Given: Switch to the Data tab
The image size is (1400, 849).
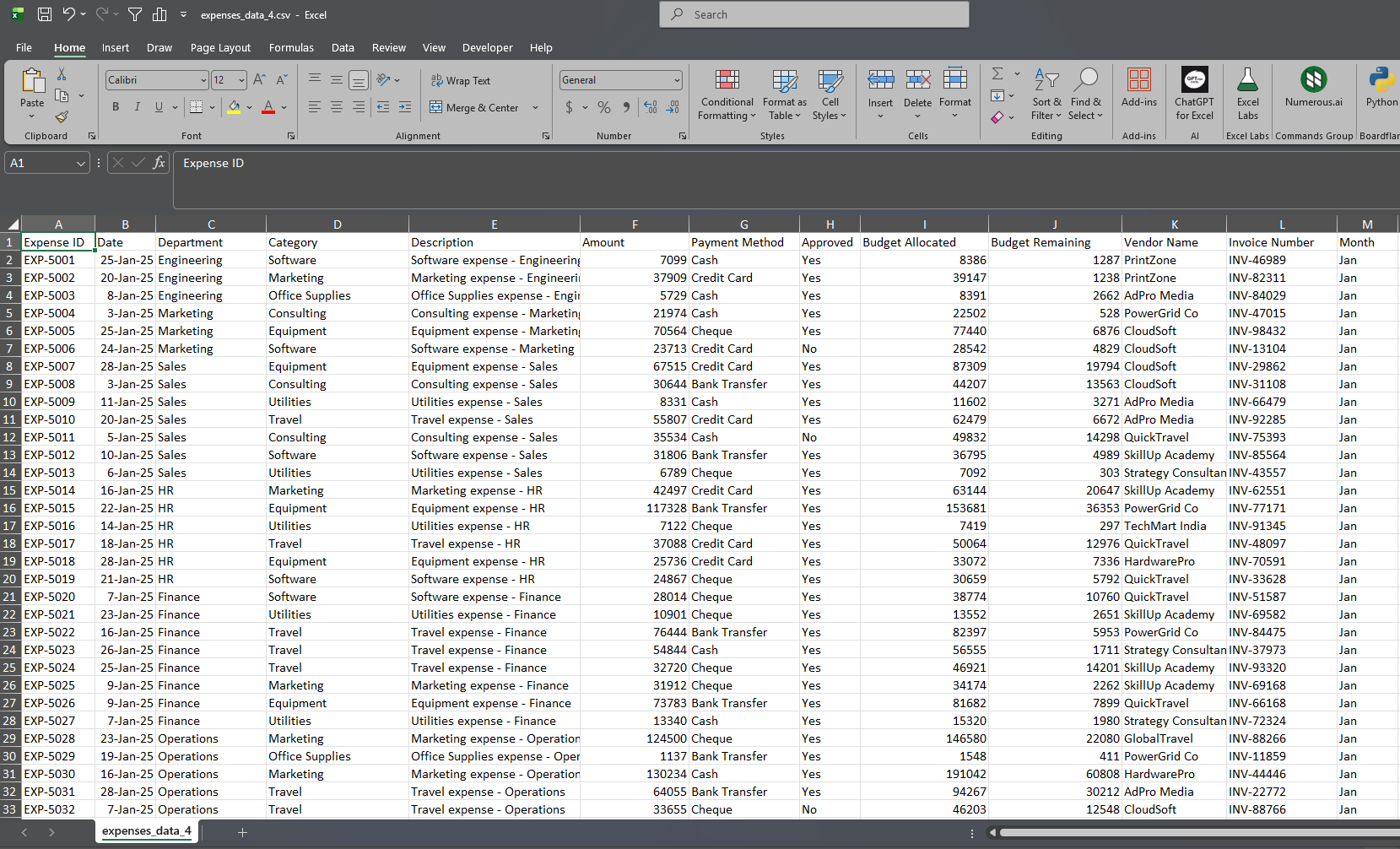Looking at the screenshot, I should 343,48.
